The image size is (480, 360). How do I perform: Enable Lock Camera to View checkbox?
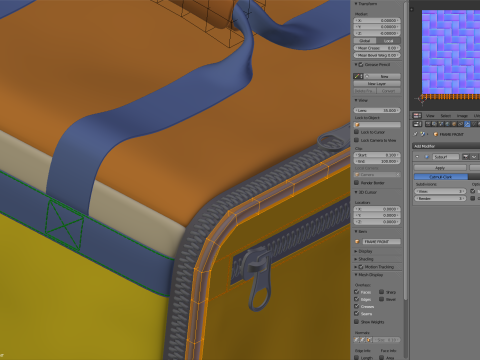click(x=357, y=140)
